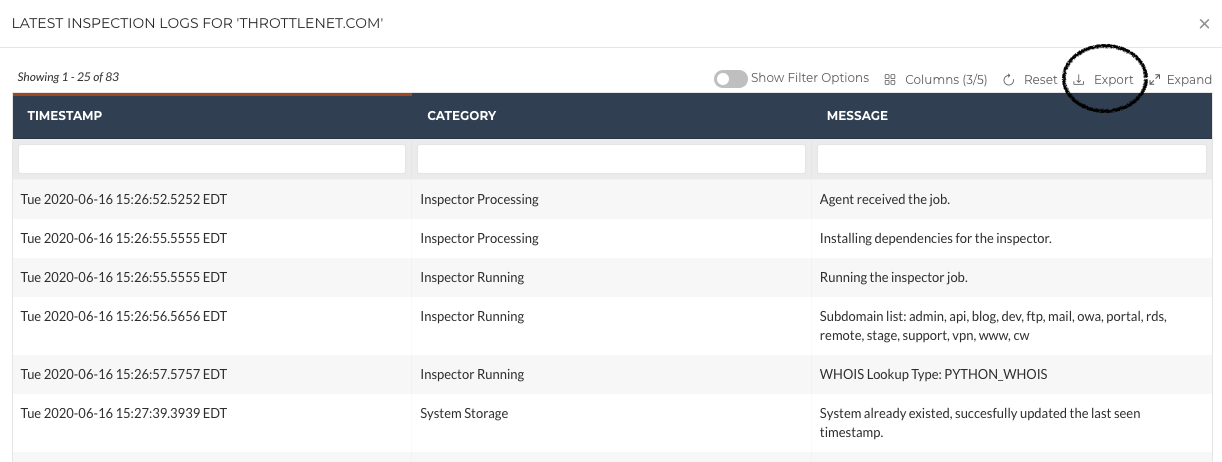Click 'Showing 1 - 25 of 83' text

click(x=68, y=77)
